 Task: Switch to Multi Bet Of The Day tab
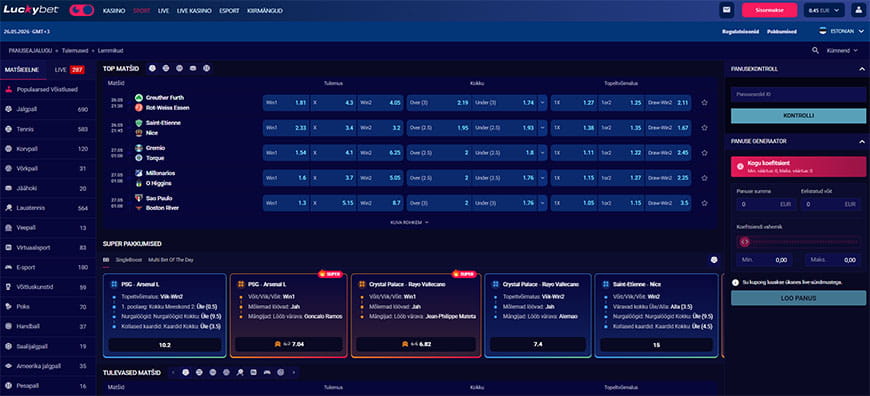pos(171,260)
